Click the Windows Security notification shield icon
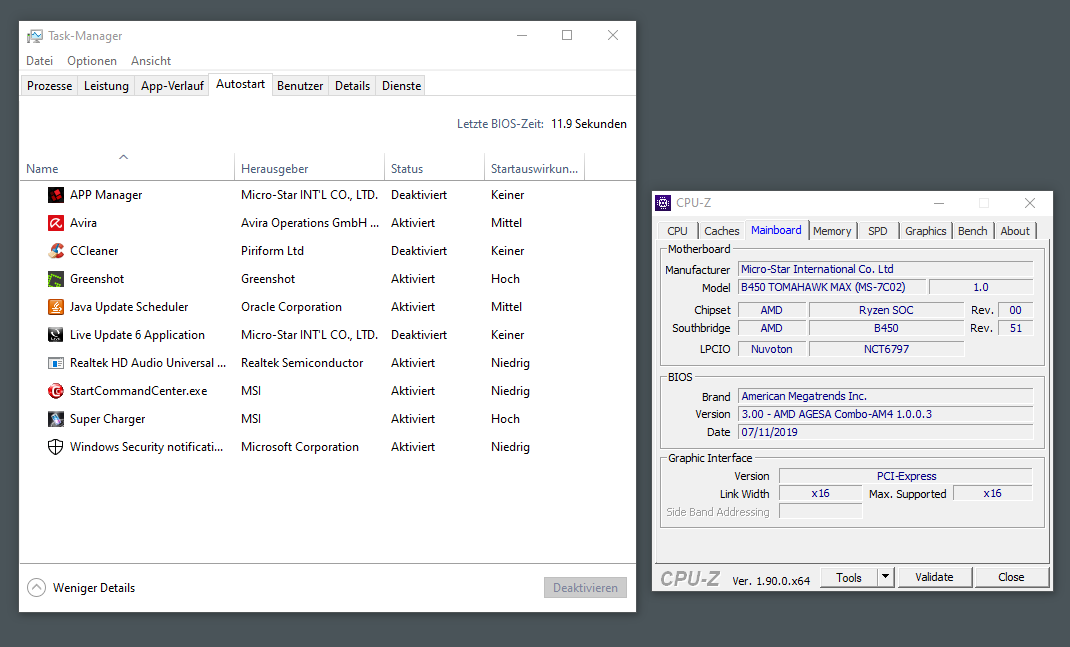Screen dimensions: 1070x647 [56, 447]
